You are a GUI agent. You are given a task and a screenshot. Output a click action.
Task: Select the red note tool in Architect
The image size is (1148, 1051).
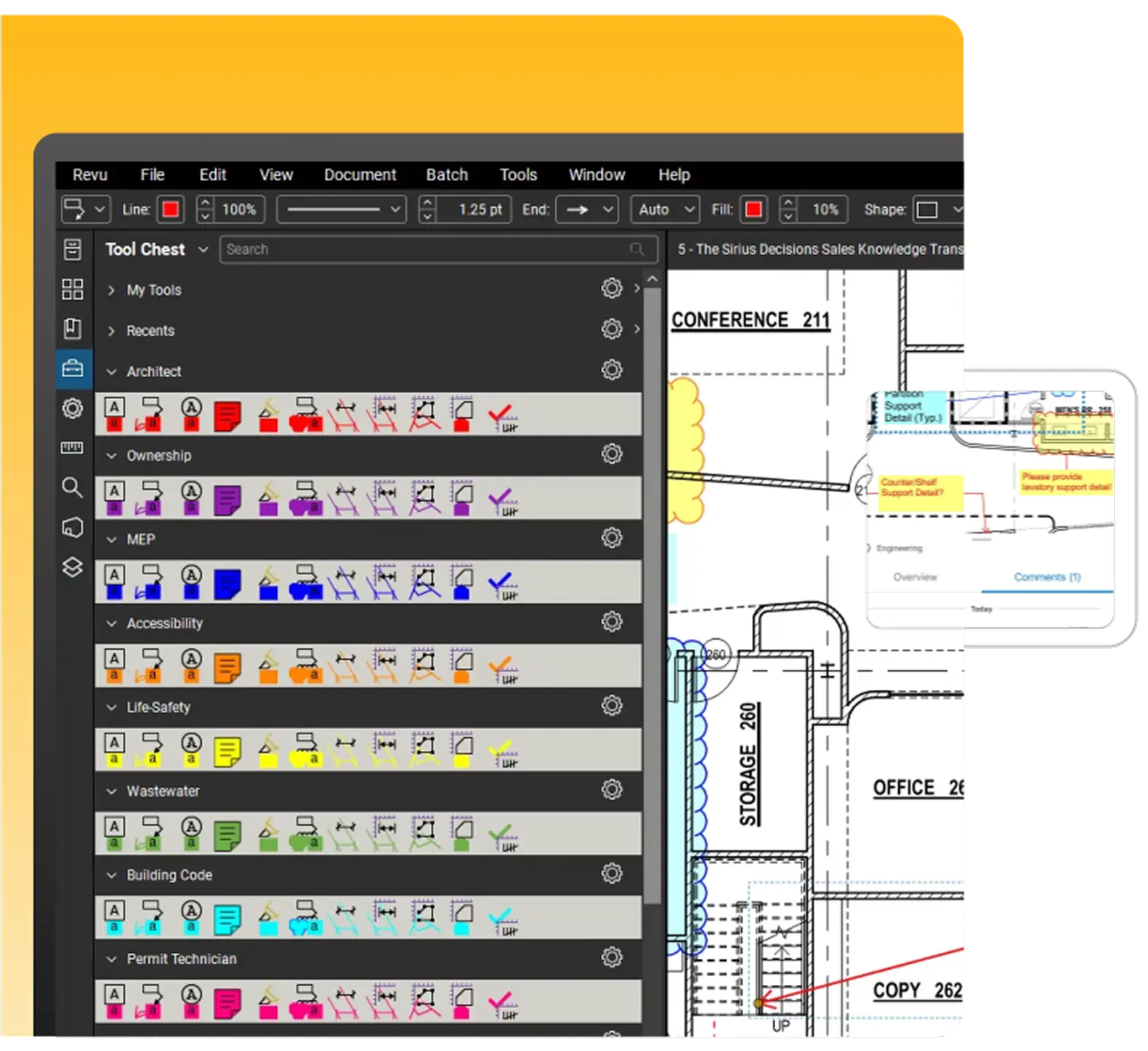(227, 417)
